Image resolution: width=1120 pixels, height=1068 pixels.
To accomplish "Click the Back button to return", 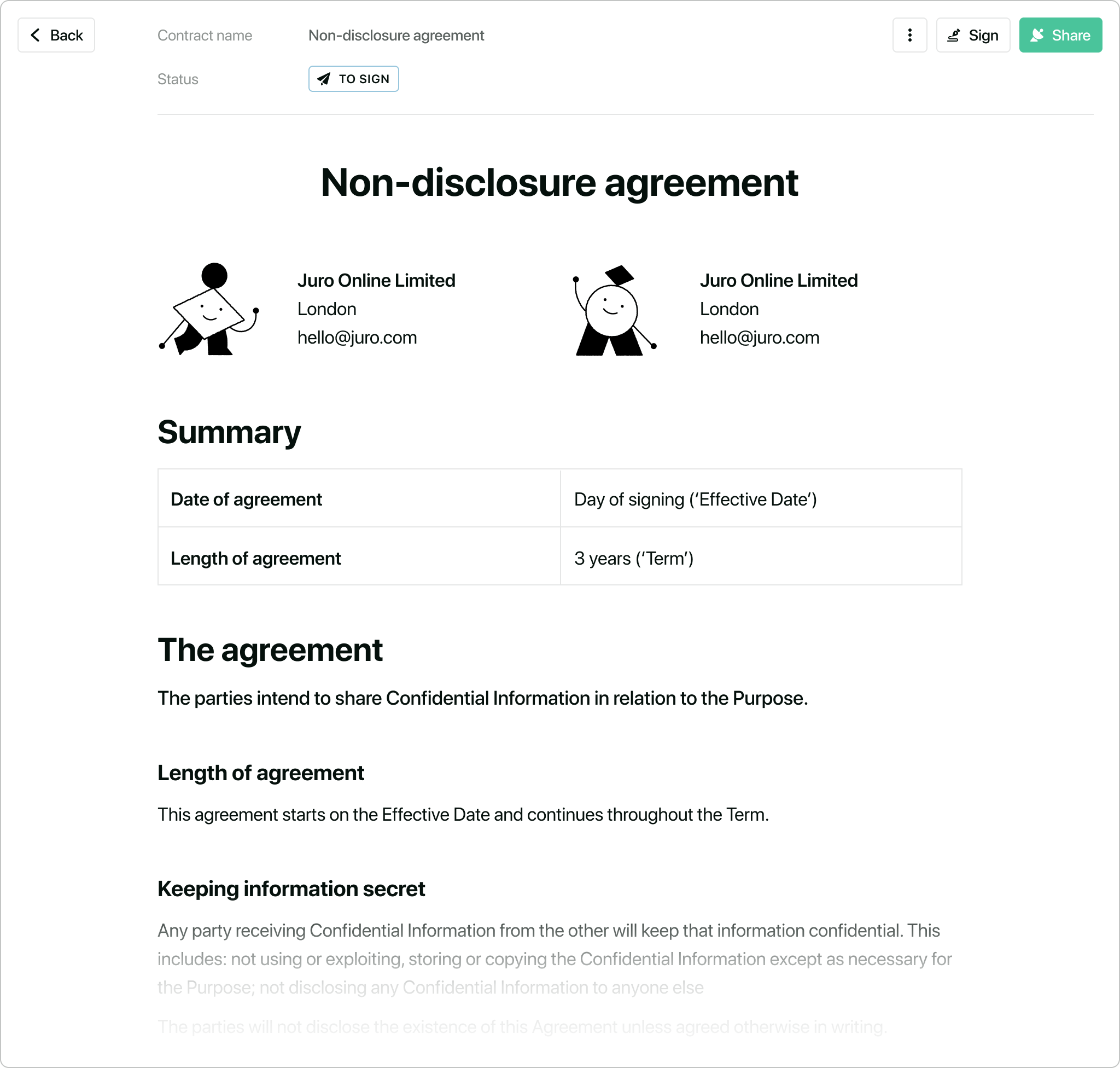I will click(56, 35).
